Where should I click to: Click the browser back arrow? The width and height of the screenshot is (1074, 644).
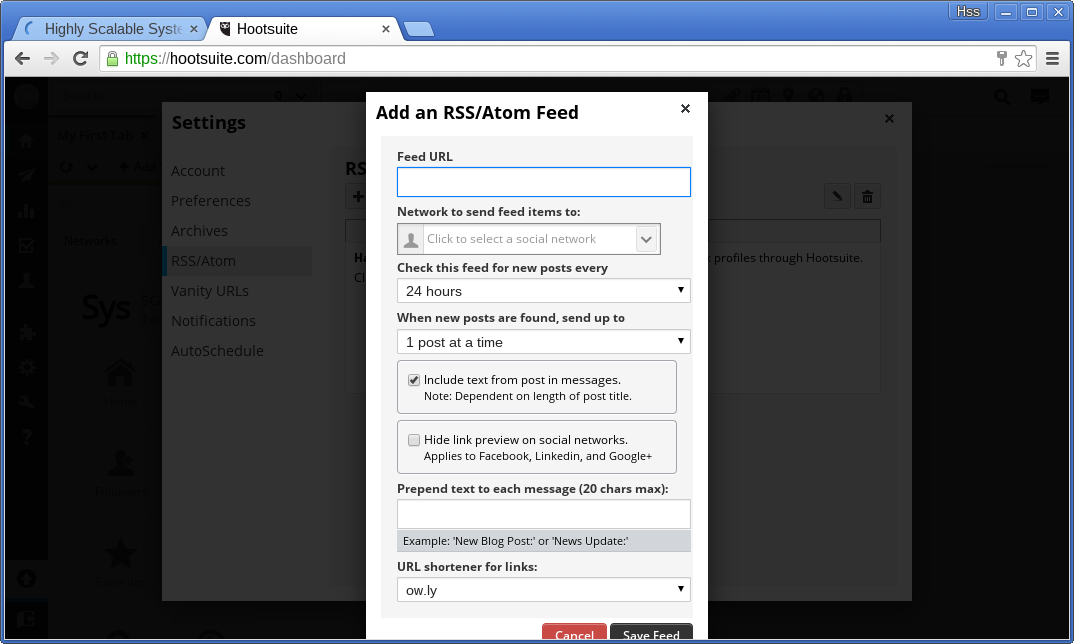[x=23, y=58]
